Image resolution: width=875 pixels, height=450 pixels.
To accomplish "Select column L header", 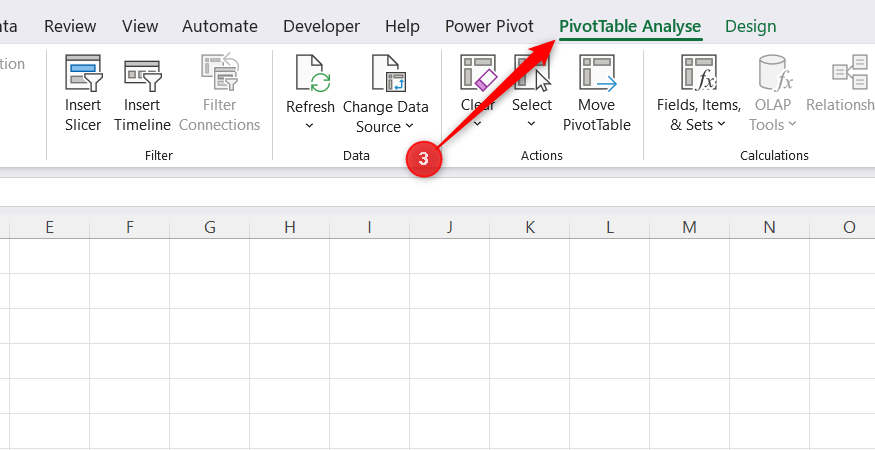I will coord(609,227).
